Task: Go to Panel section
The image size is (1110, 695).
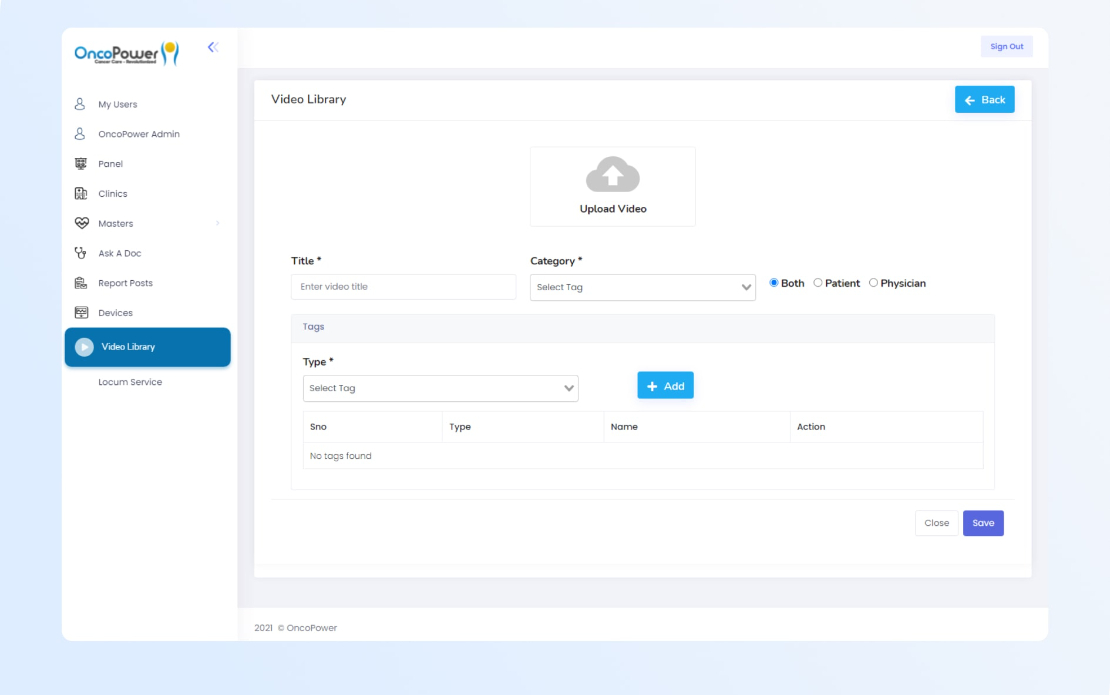Action: point(110,163)
